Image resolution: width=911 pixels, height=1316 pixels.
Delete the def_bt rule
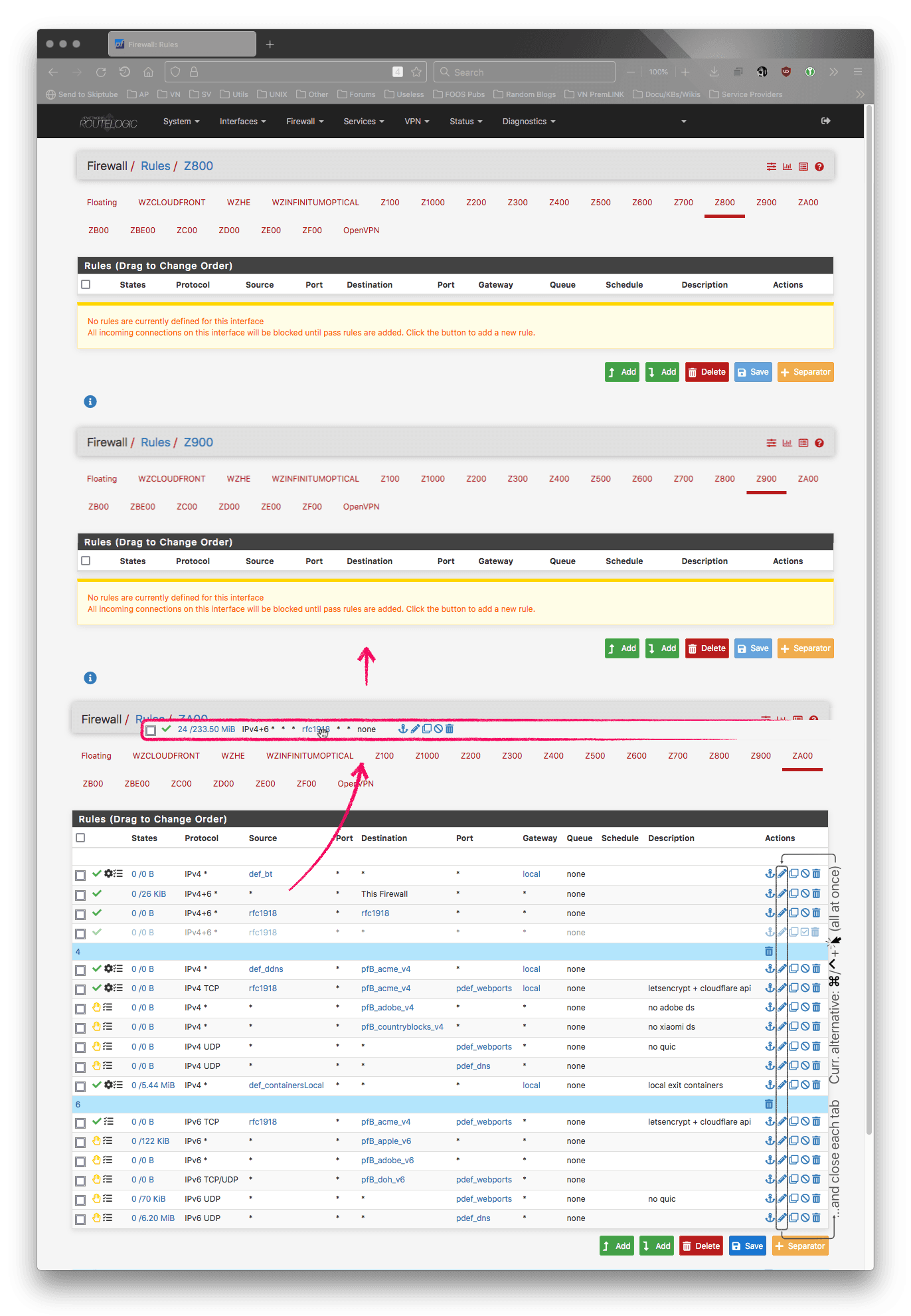click(816, 874)
